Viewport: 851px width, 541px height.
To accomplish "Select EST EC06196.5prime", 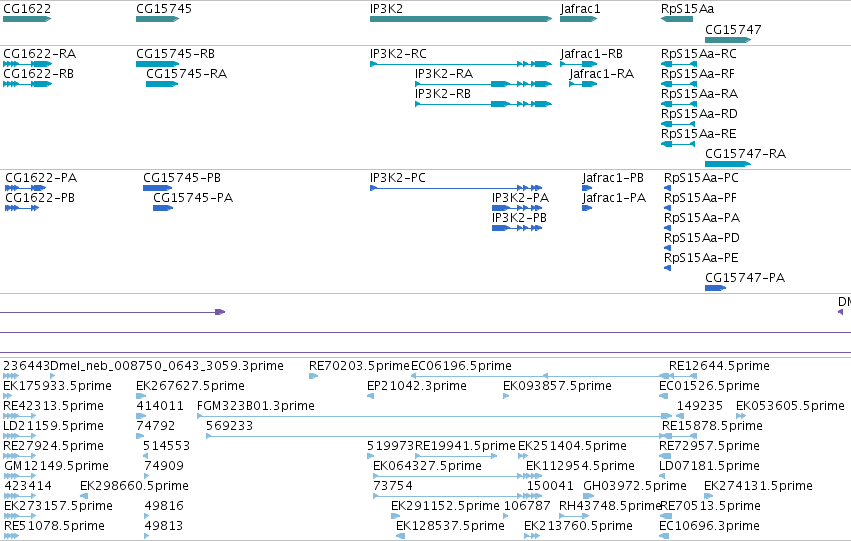I will coord(461,366).
